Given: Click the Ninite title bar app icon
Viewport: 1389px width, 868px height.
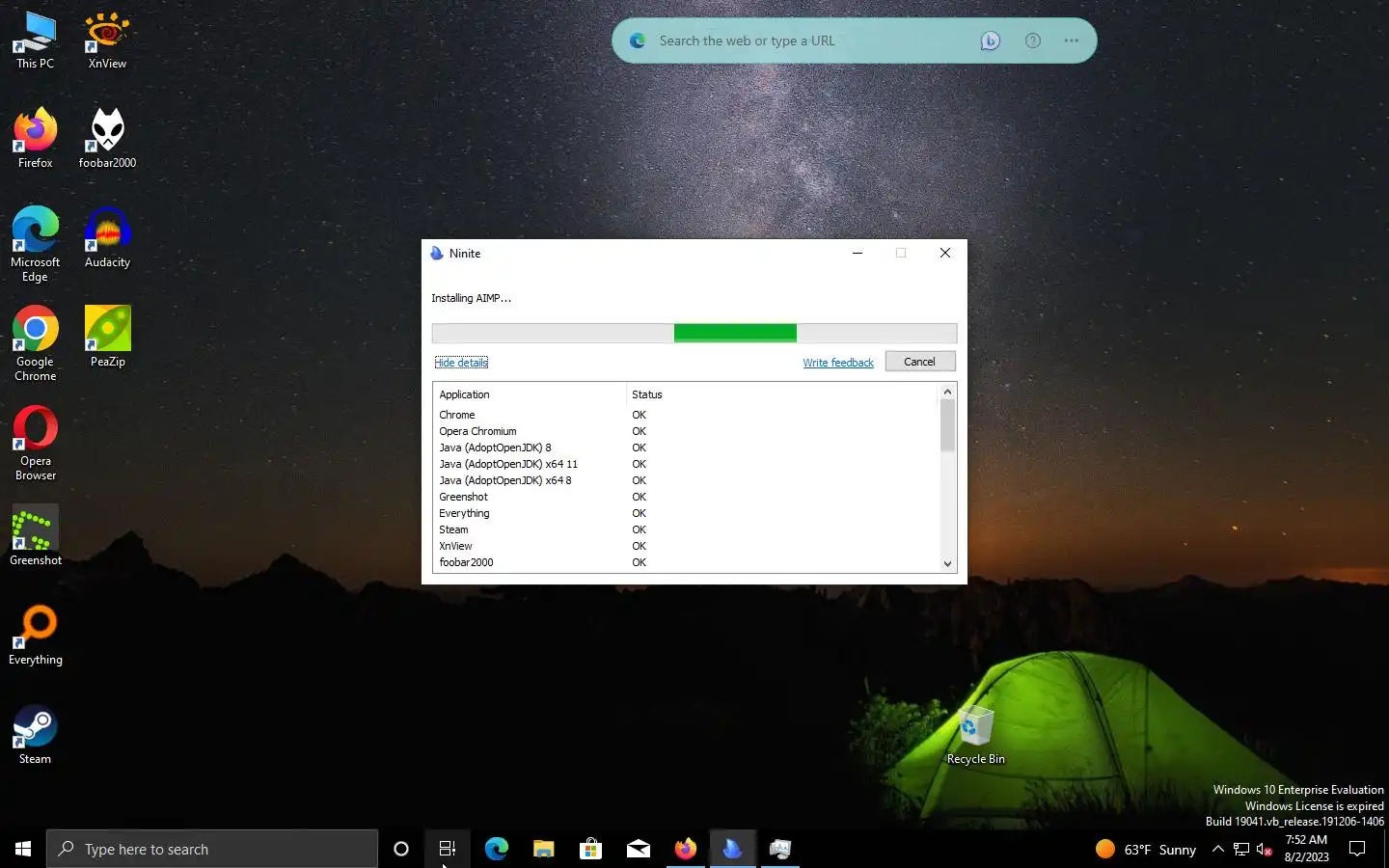Looking at the screenshot, I should (x=437, y=253).
